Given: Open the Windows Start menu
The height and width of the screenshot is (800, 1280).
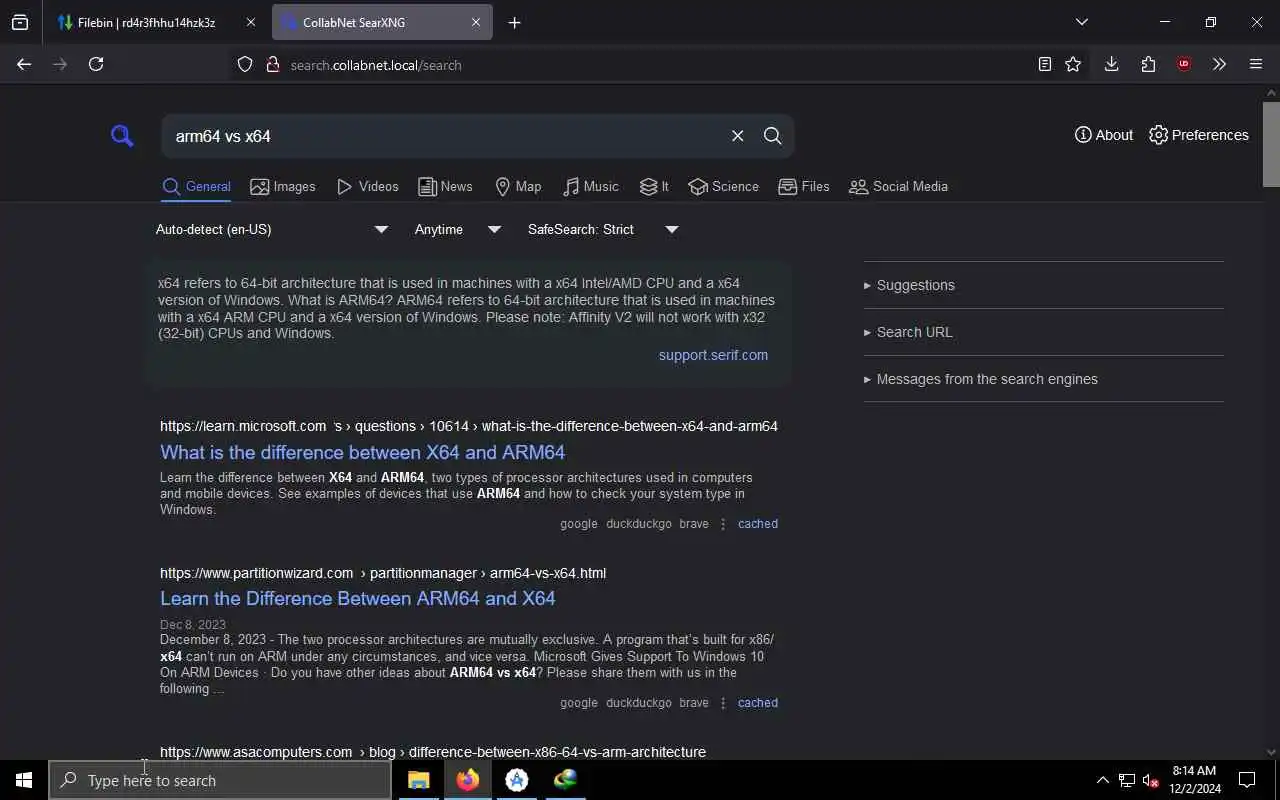Looking at the screenshot, I should 24,780.
